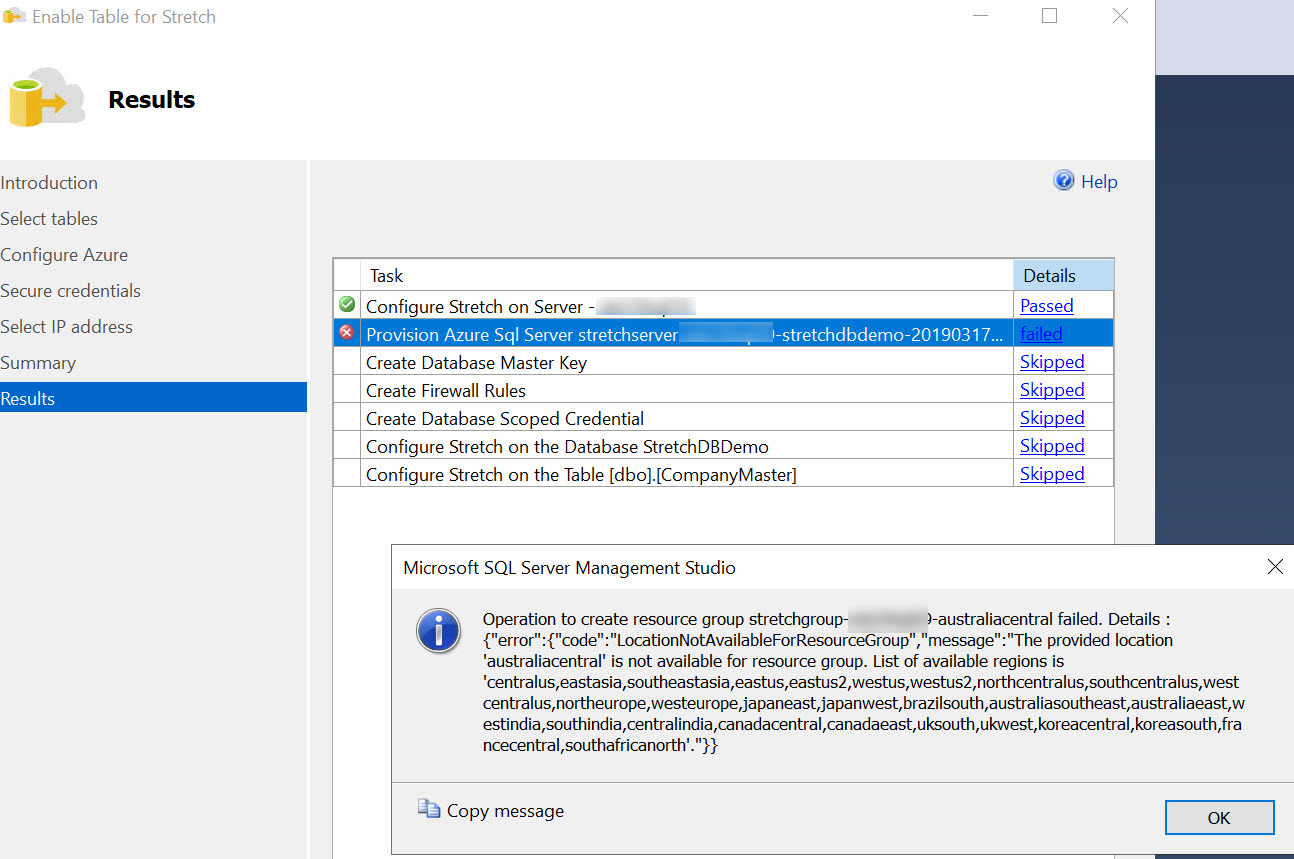Click the Stretch database wizard logo
Screen dimensions: 1294x859
[x=47, y=99]
